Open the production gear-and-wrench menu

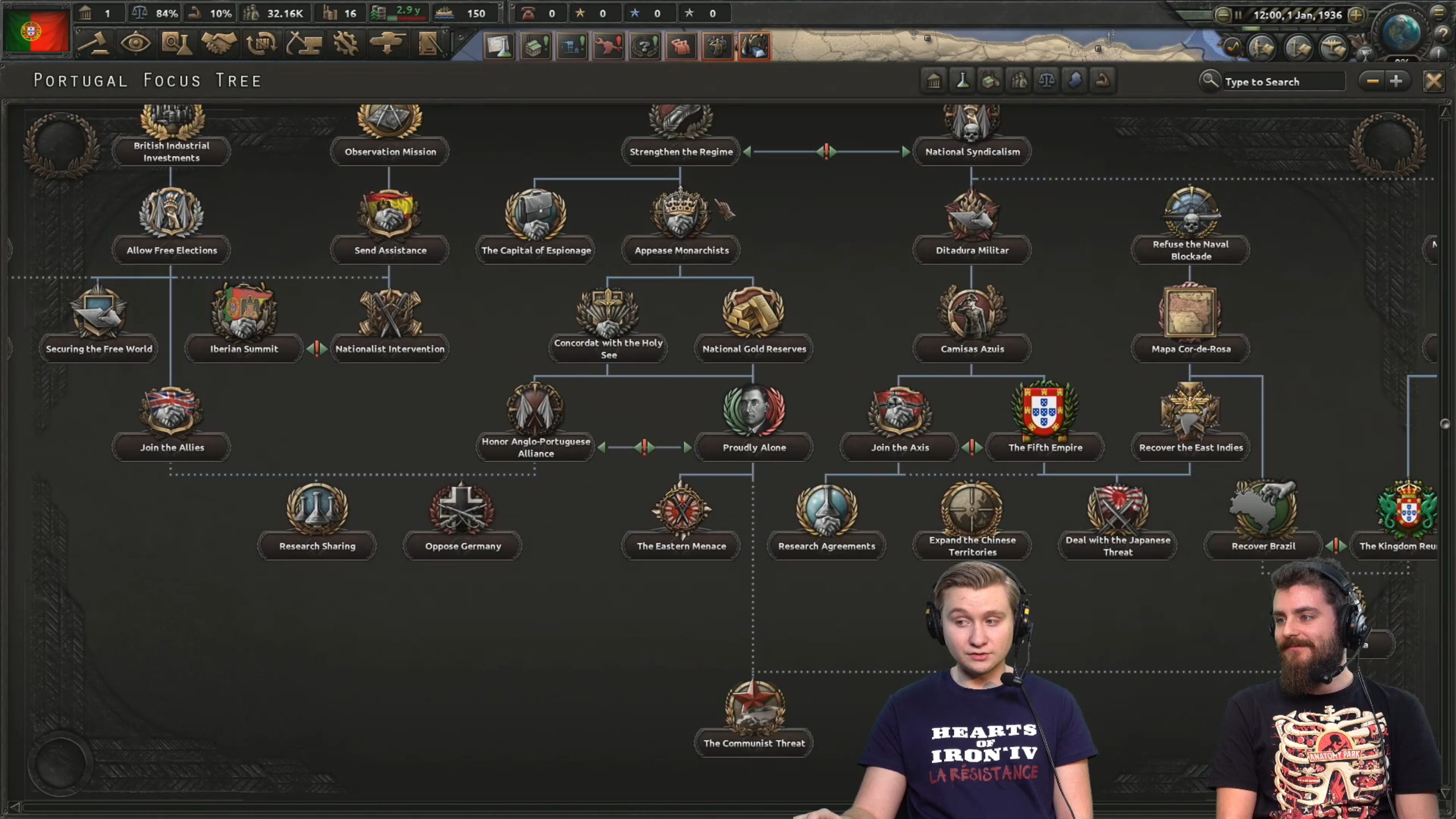[345, 44]
